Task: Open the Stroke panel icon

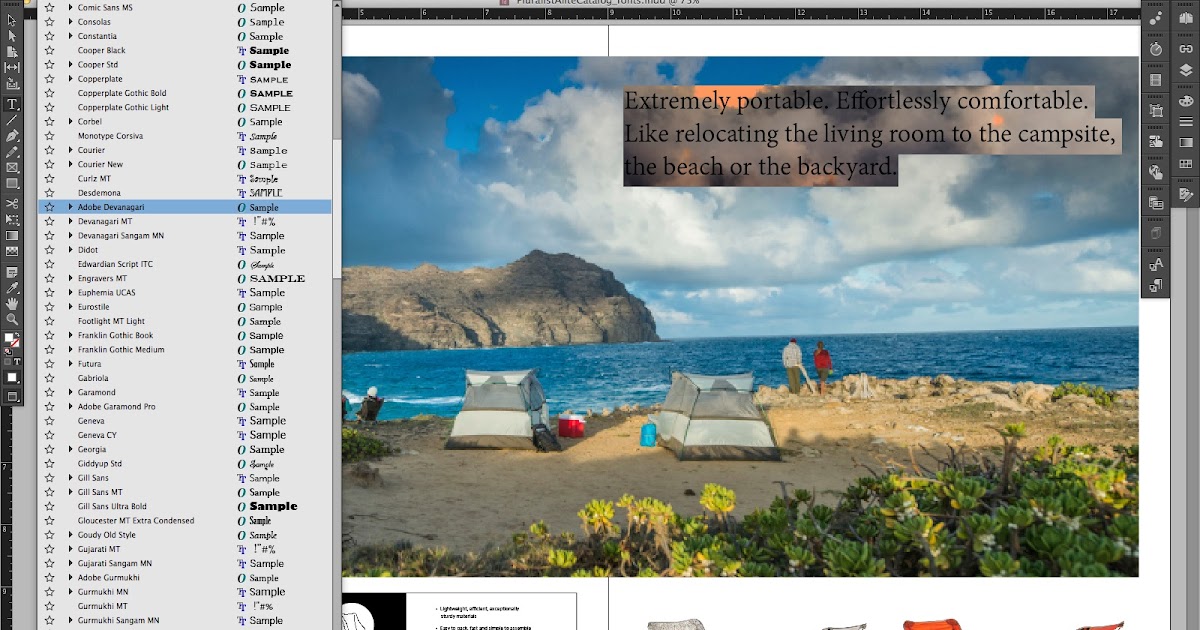Action: 1186,120
